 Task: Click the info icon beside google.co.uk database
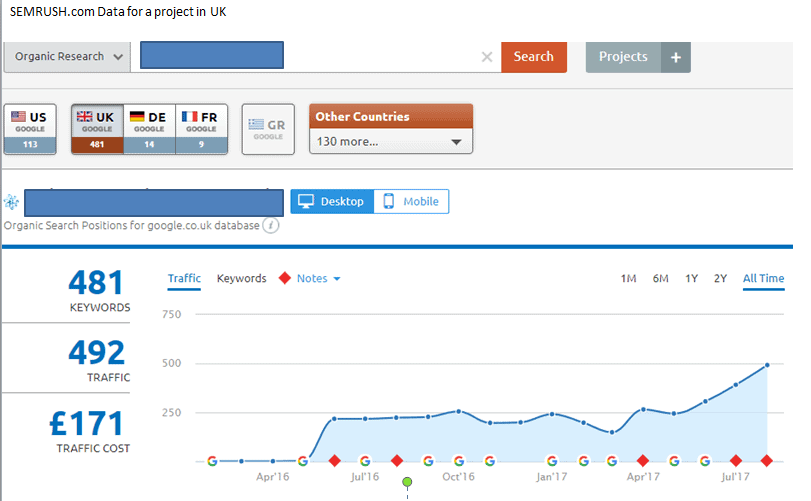tap(271, 225)
